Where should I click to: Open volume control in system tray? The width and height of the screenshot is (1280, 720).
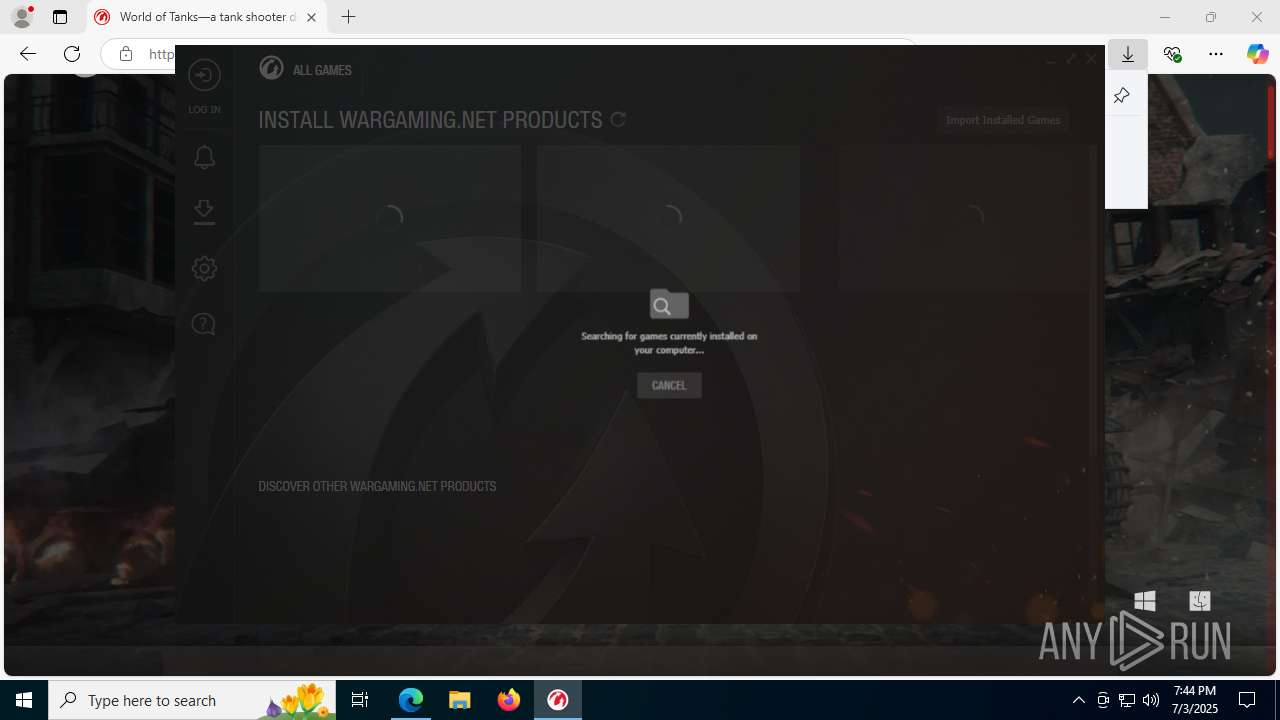(x=1151, y=700)
